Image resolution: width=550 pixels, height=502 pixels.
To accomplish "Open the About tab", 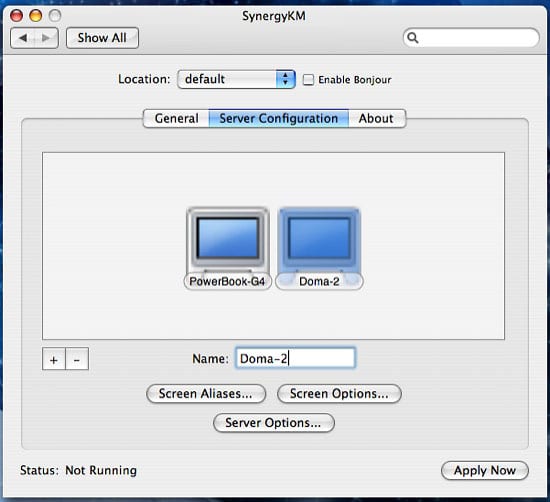I will click(x=377, y=119).
